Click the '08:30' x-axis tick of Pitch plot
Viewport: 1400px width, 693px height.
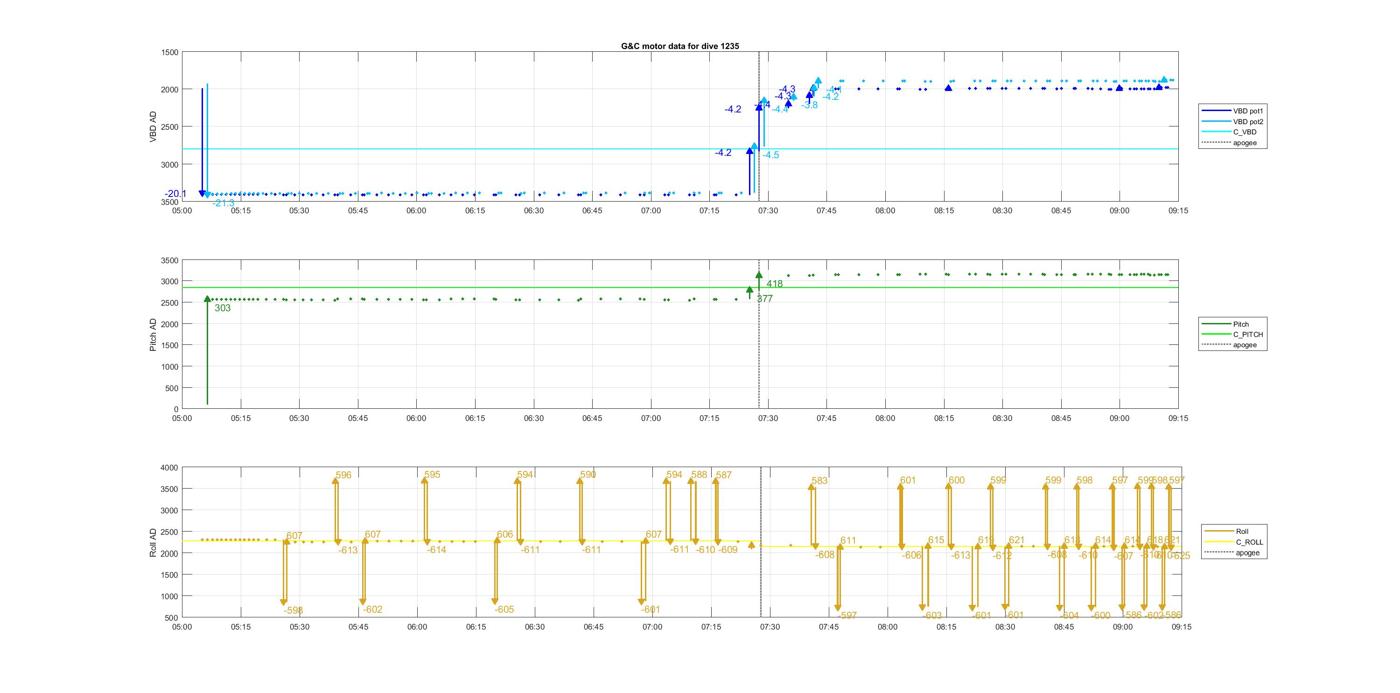pos(1002,419)
